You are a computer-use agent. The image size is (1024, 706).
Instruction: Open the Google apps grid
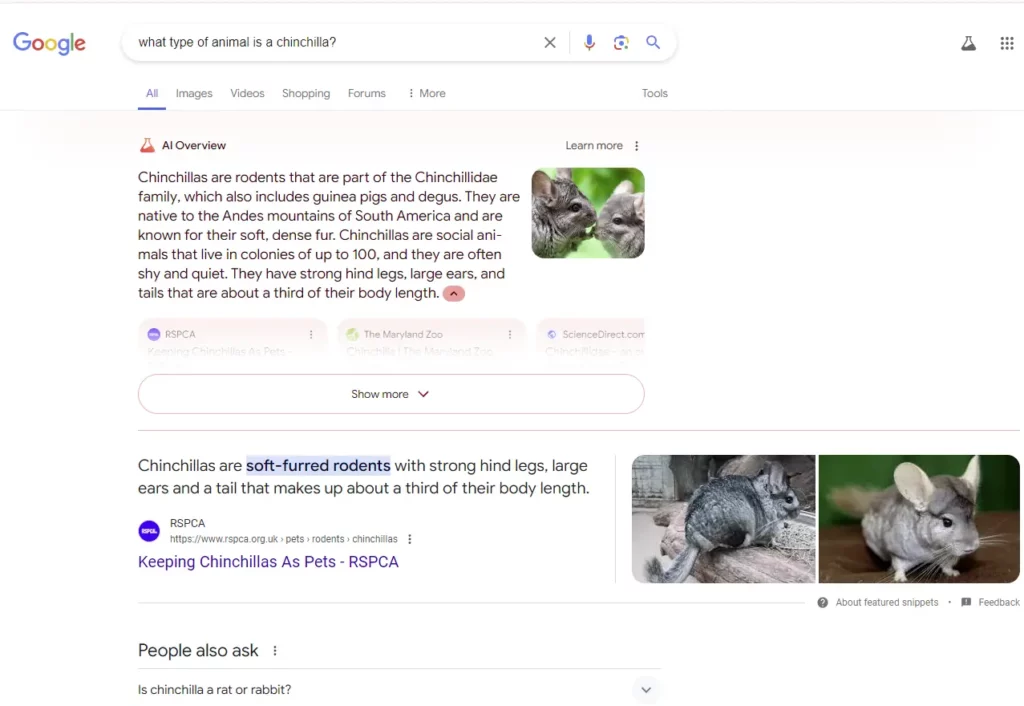tap(1007, 43)
